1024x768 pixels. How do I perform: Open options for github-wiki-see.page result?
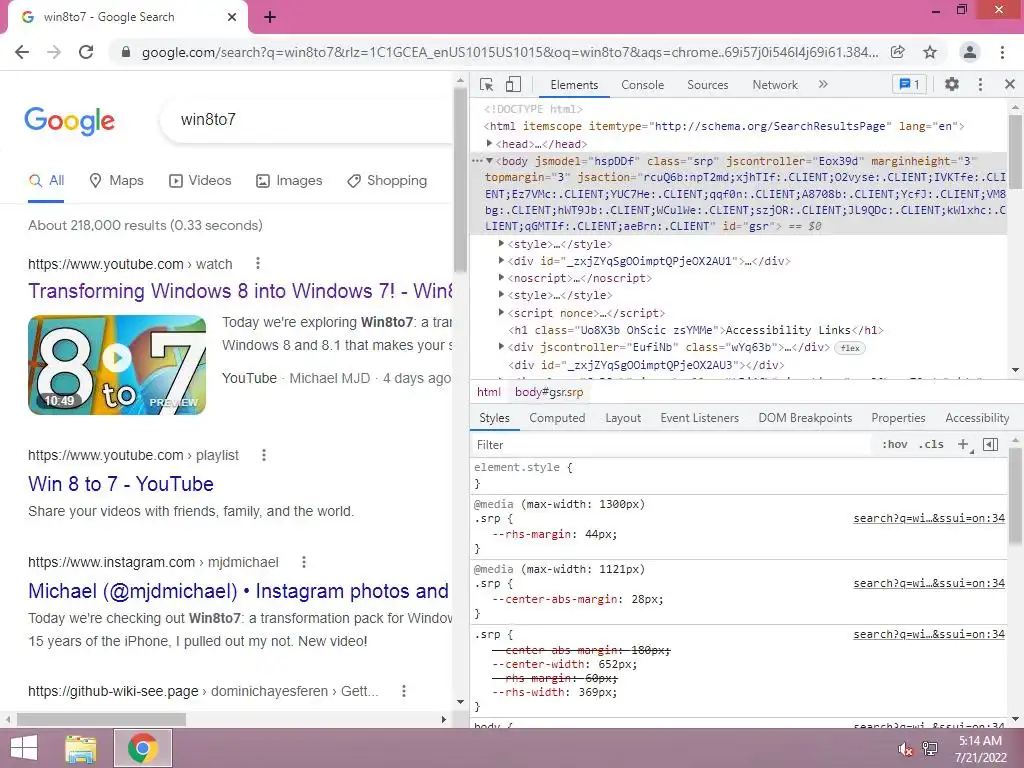pyautogui.click(x=404, y=690)
